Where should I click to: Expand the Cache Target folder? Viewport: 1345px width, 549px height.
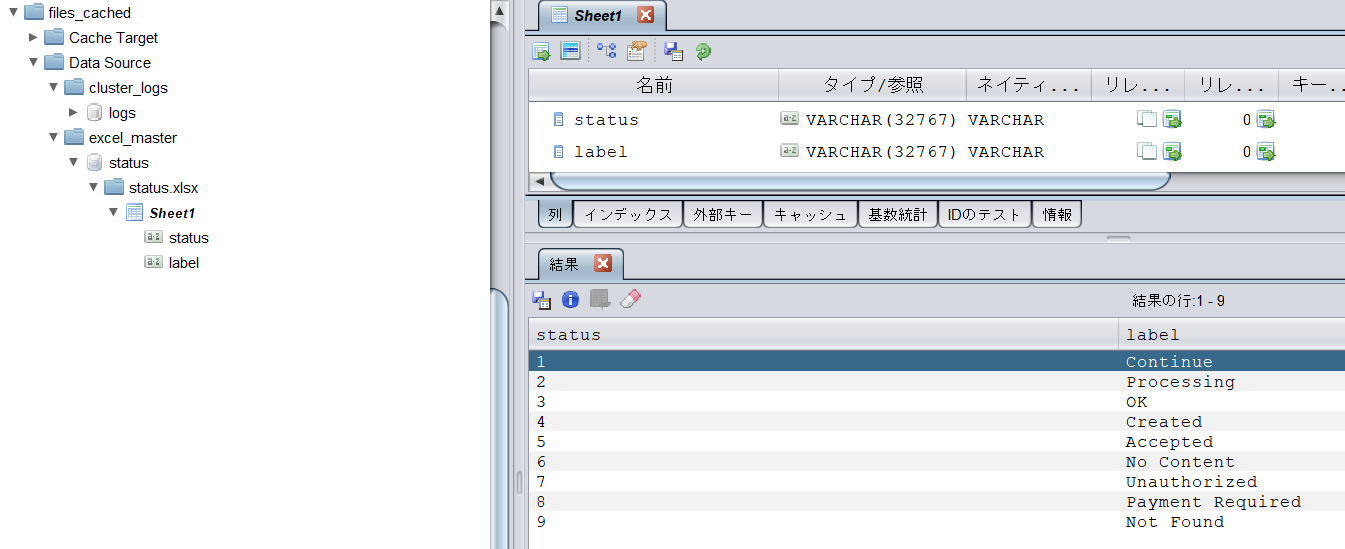(33, 37)
